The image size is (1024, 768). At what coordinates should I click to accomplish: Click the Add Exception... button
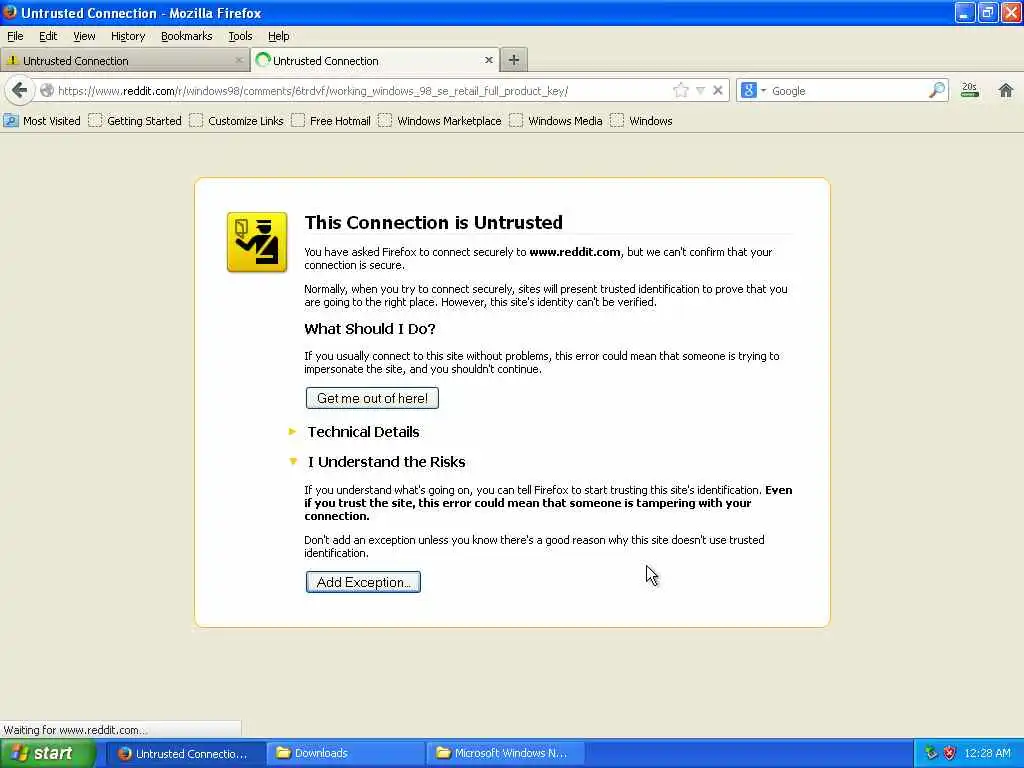(363, 582)
